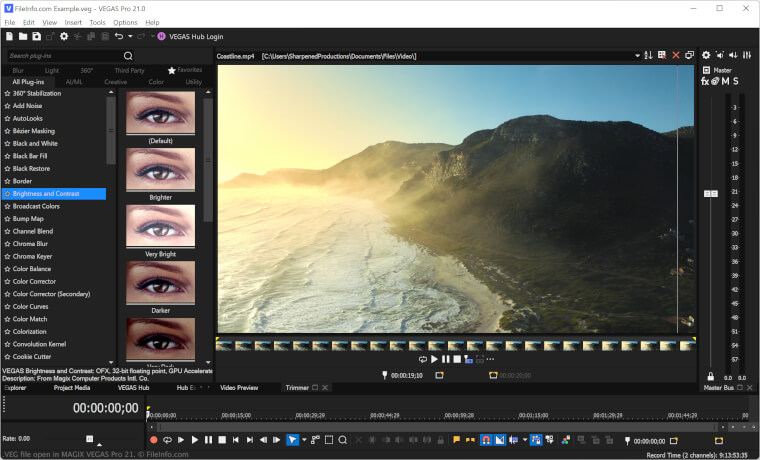The width and height of the screenshot is (760, 460).
Task: Open the Tools menu
Action: coord(97,22)
